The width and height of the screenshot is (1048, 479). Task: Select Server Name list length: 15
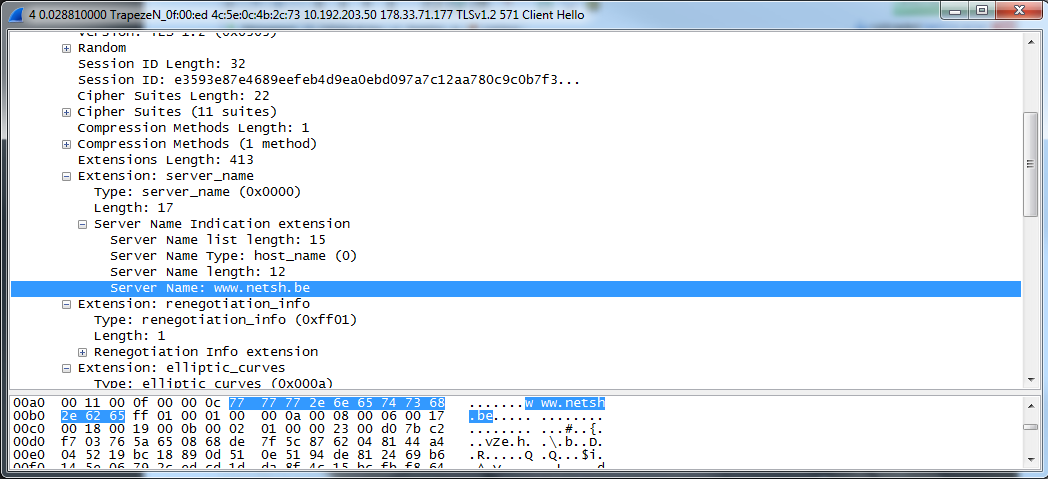[x=218, y=240]
